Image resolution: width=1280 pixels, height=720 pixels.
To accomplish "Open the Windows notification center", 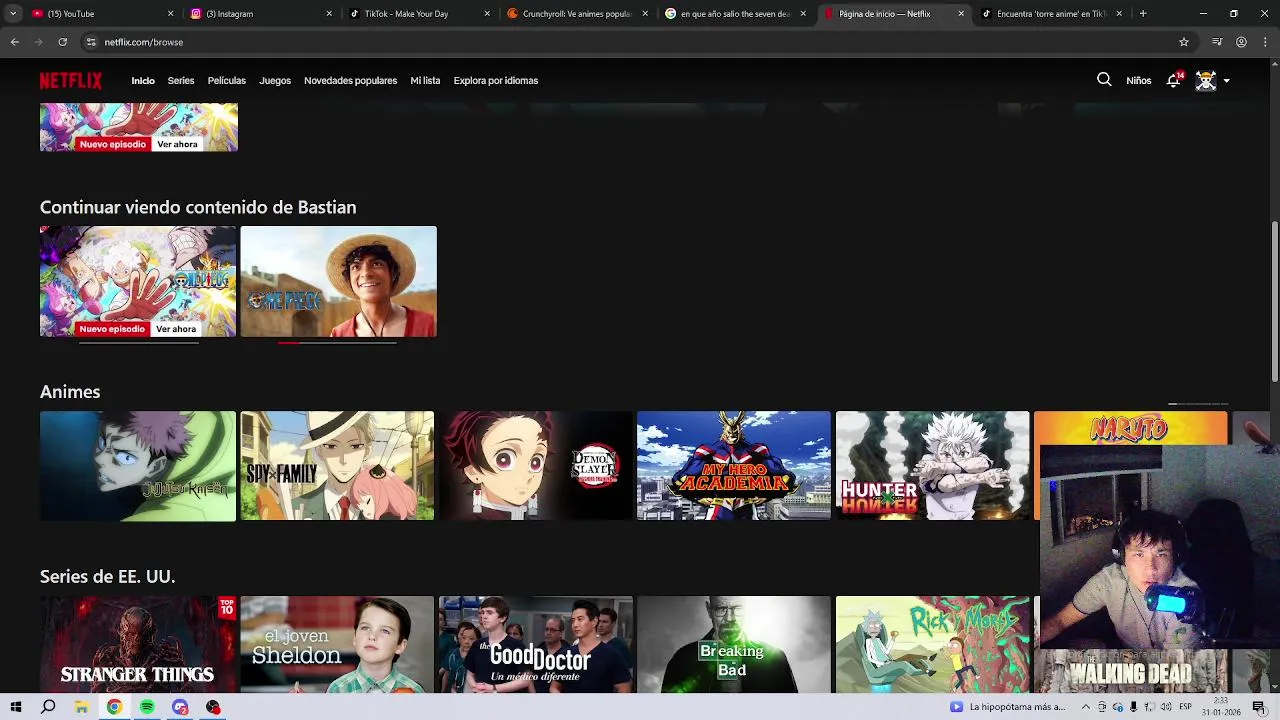I will point(1259,707).
